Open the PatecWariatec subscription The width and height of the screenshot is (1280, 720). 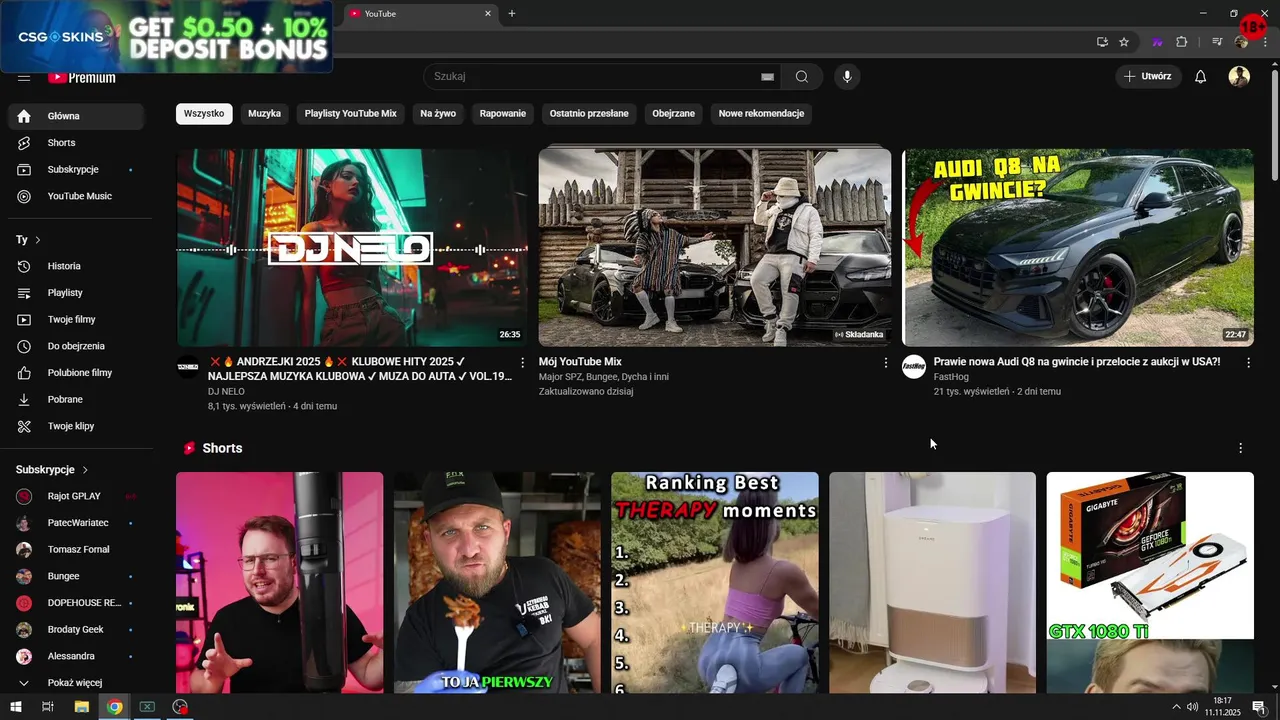click(x=76, y=523)
